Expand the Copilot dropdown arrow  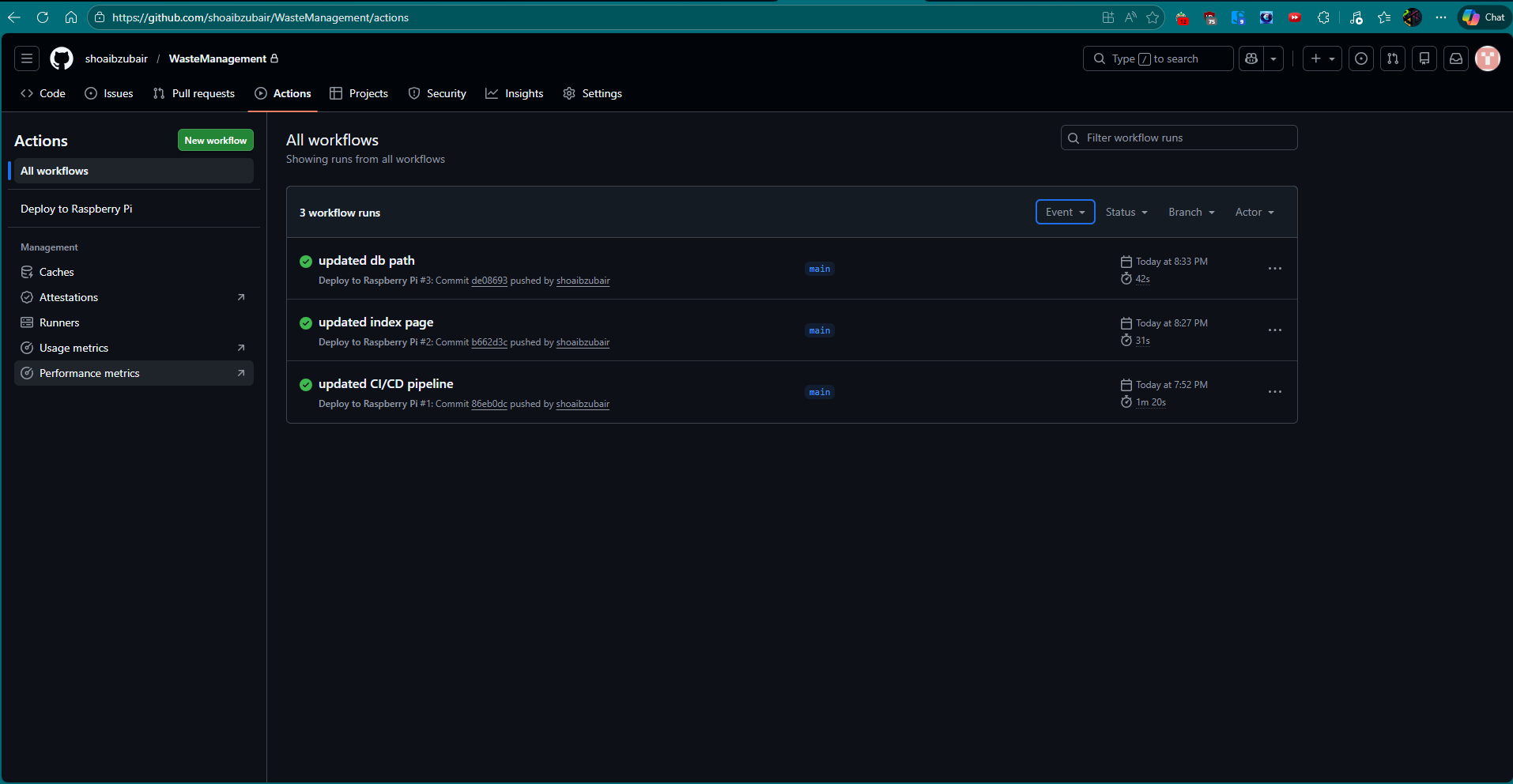click(x=1273, y=58)
